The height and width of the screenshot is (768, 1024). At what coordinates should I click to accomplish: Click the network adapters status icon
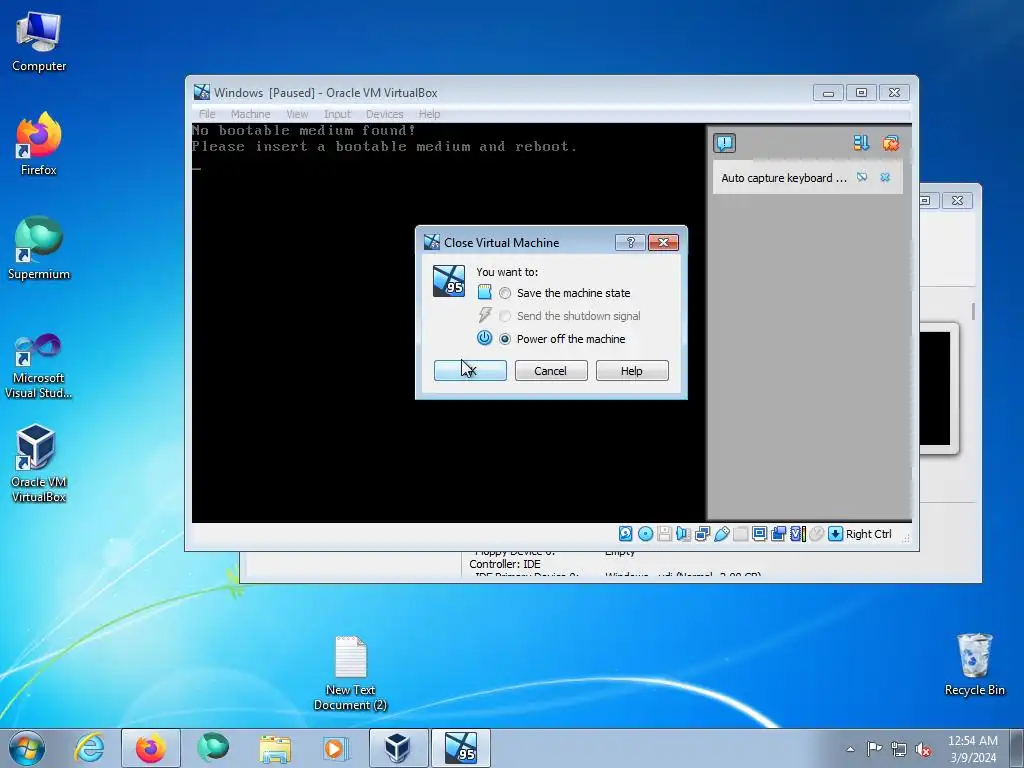click(x=702, y=534)
